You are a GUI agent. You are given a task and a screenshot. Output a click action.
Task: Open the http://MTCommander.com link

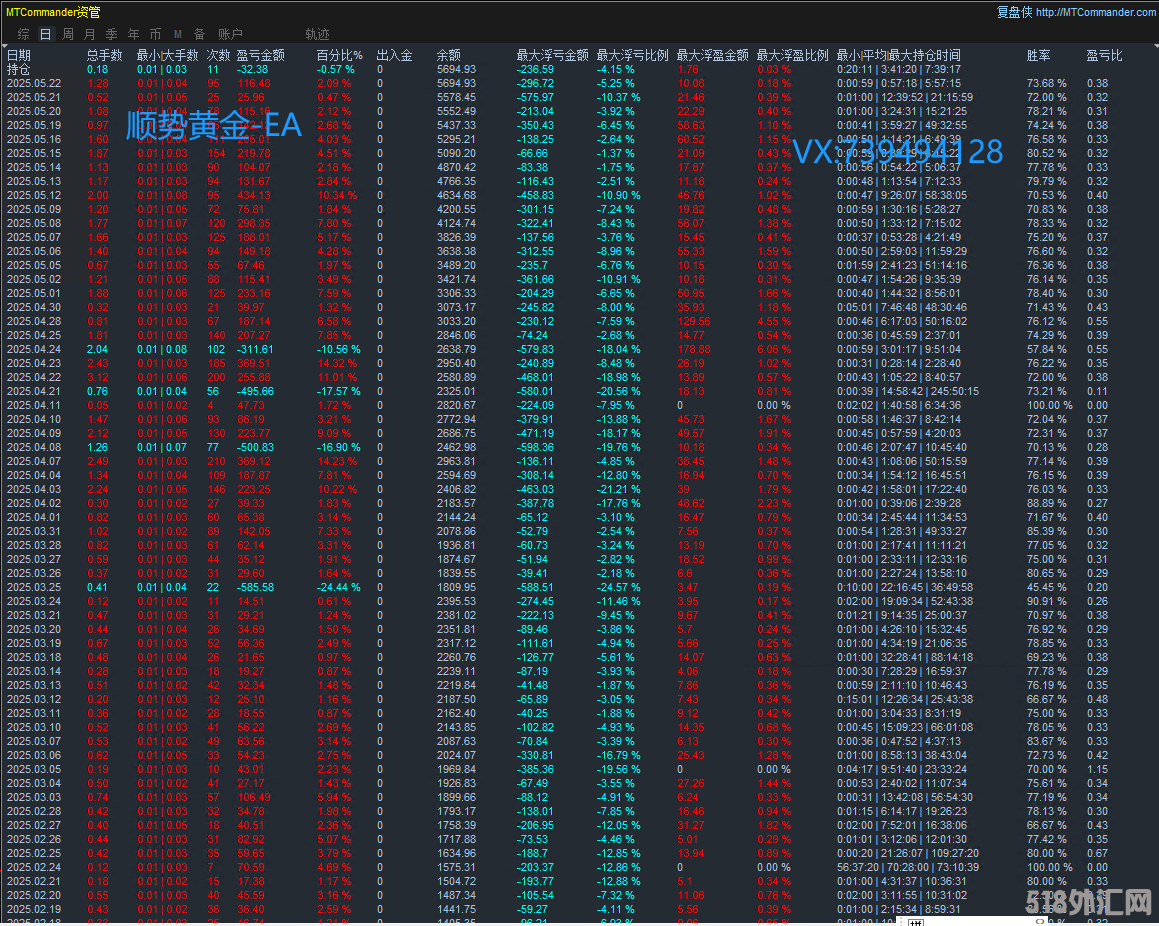[x=1095, y=12]
